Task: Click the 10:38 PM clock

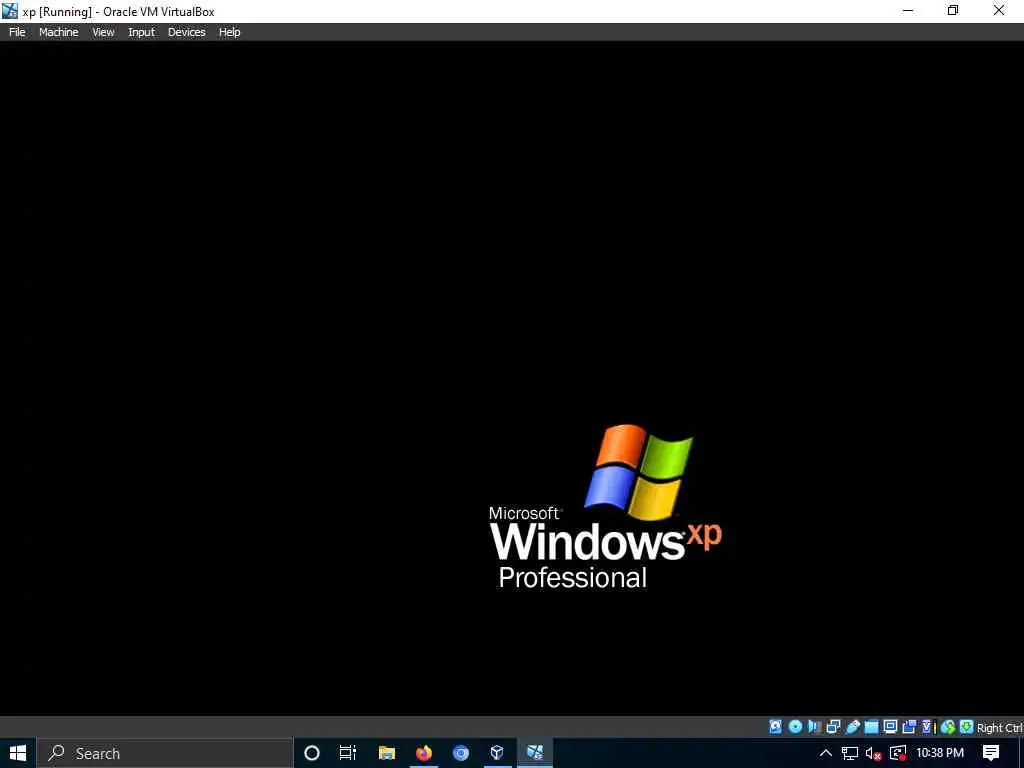Action: 940,753
